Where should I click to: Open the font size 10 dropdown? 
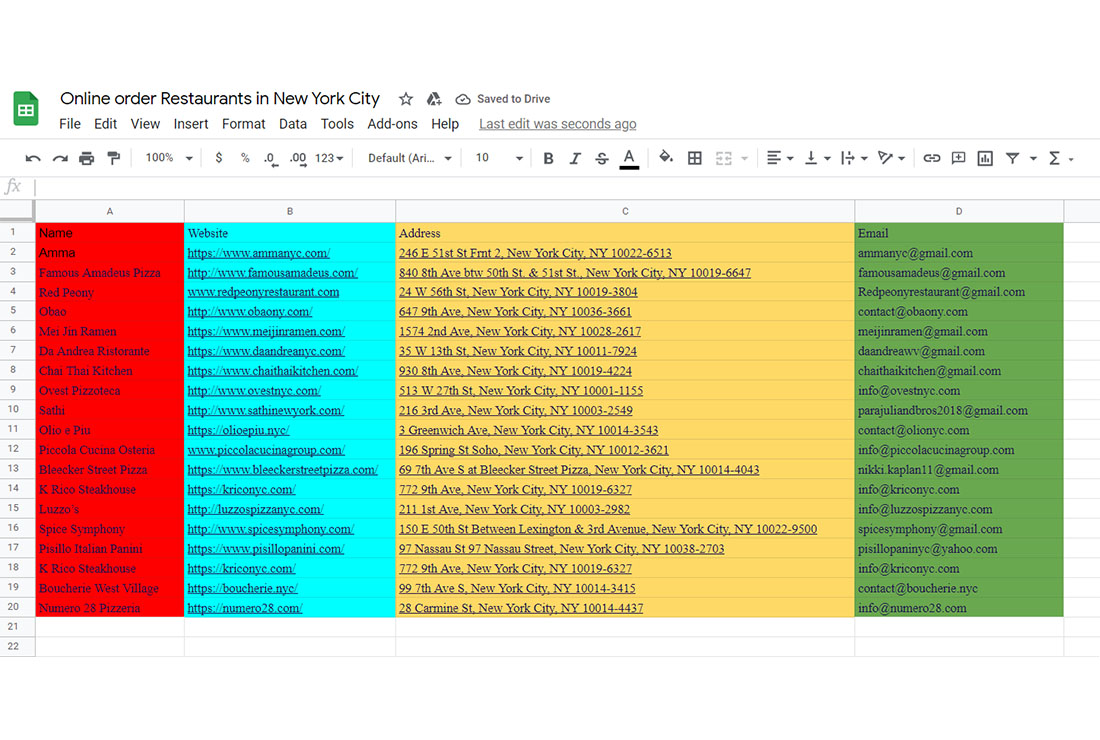499,159
